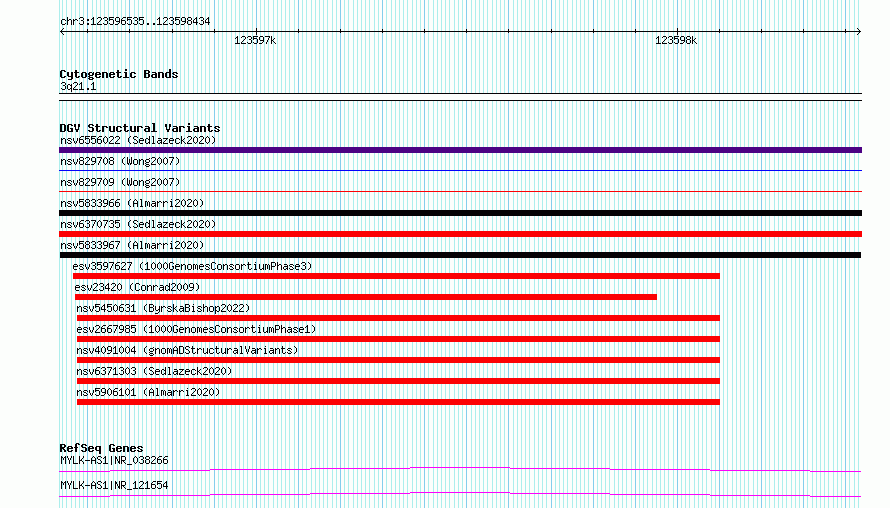Click the MYLK-AS1|NR_038266 gene label
The image size is (890, 508).
(114, 460)
